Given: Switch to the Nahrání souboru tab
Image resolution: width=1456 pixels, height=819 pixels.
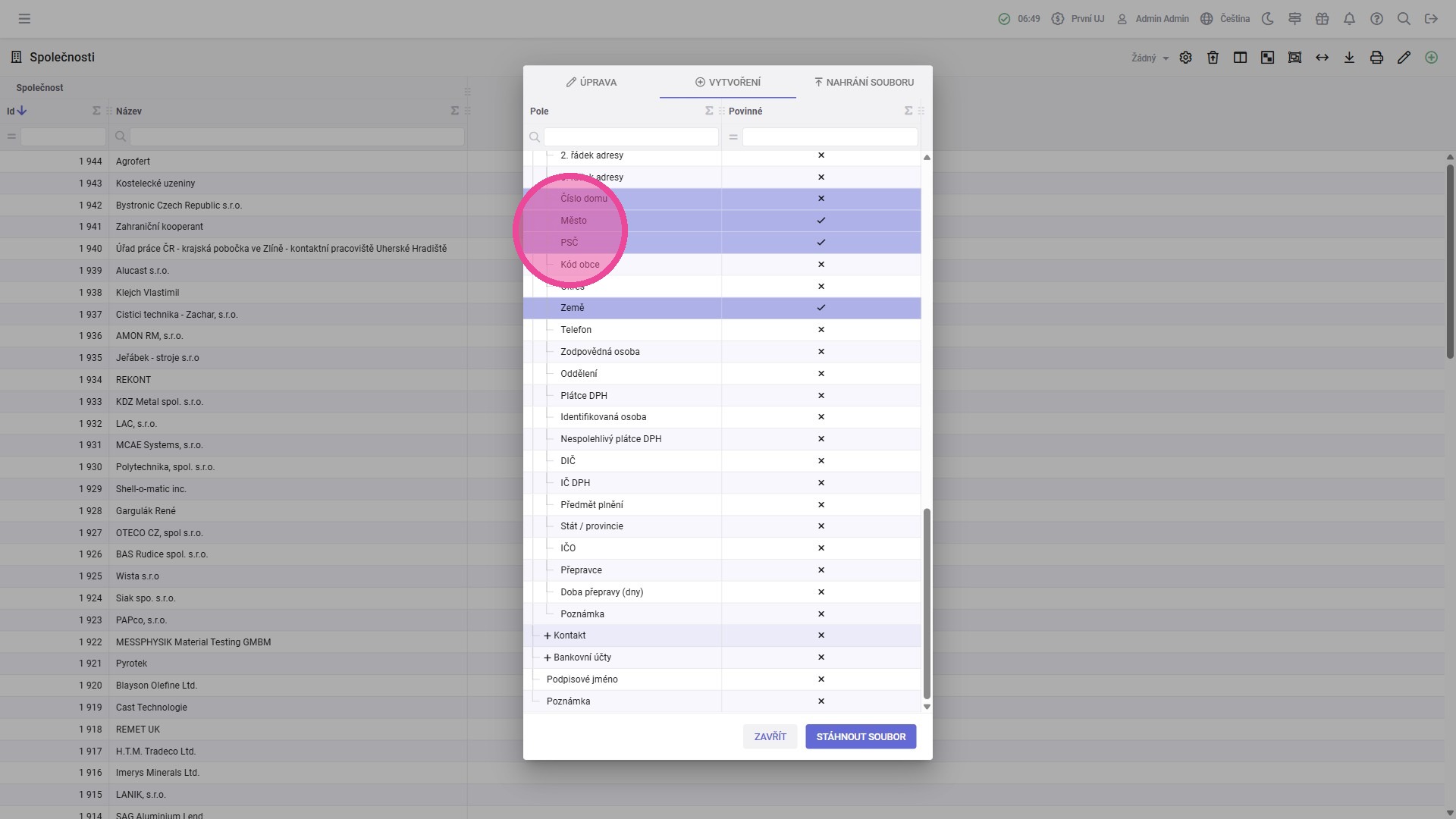Looking at the screenshot, I should tap(864, 82).
